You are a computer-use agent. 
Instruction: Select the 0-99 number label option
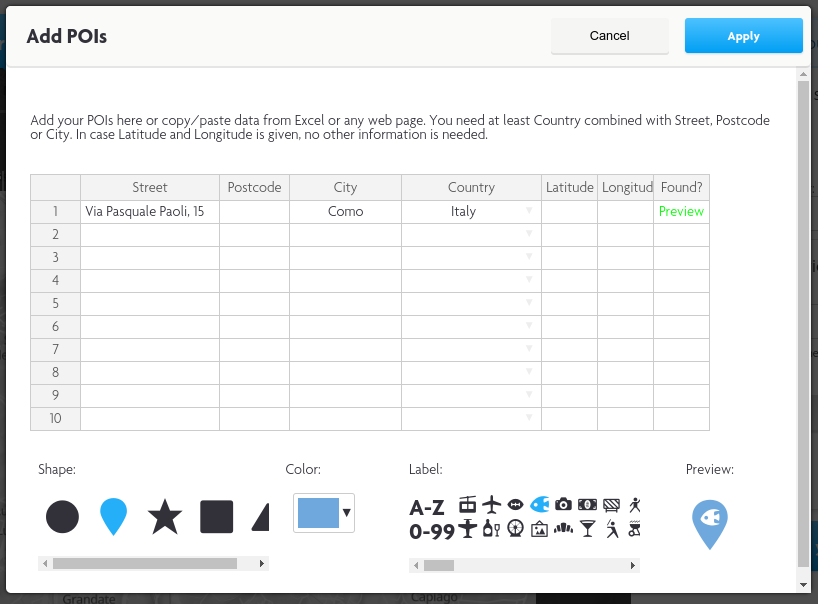[431, 531]
